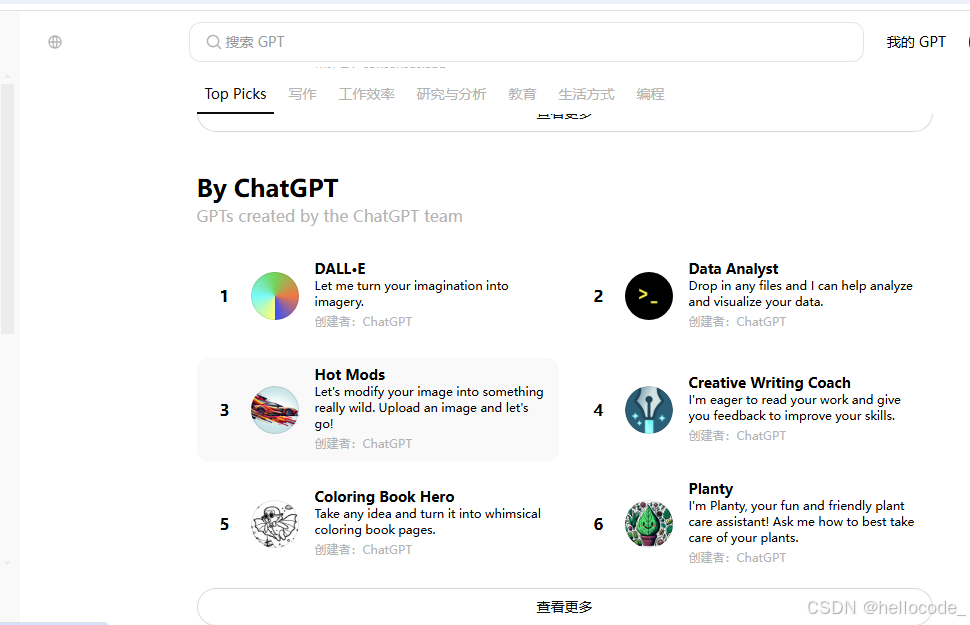This screenshot has height=625, width=970.
Task: Click the globe icon in the sidebar
Action: pyautogui.click(x=55, y=42)
